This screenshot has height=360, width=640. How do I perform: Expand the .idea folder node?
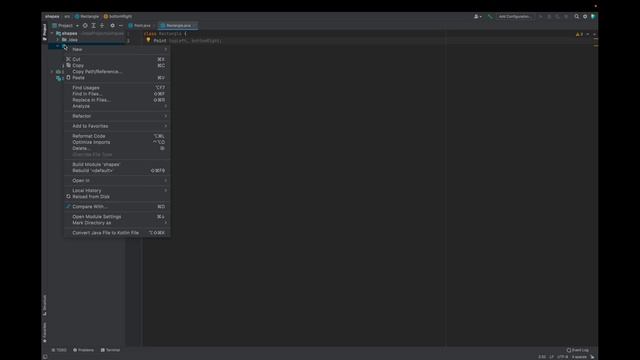click(x=58, y=40)
